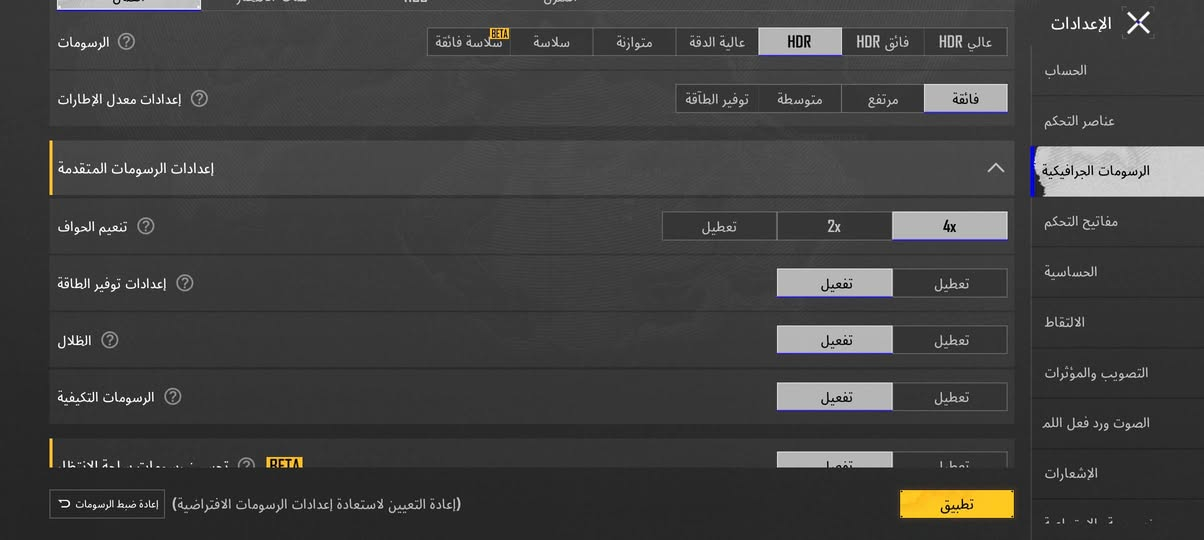
Task: Open the الرسومات الجرافيكية settings tab
Action: point(1117,171)
